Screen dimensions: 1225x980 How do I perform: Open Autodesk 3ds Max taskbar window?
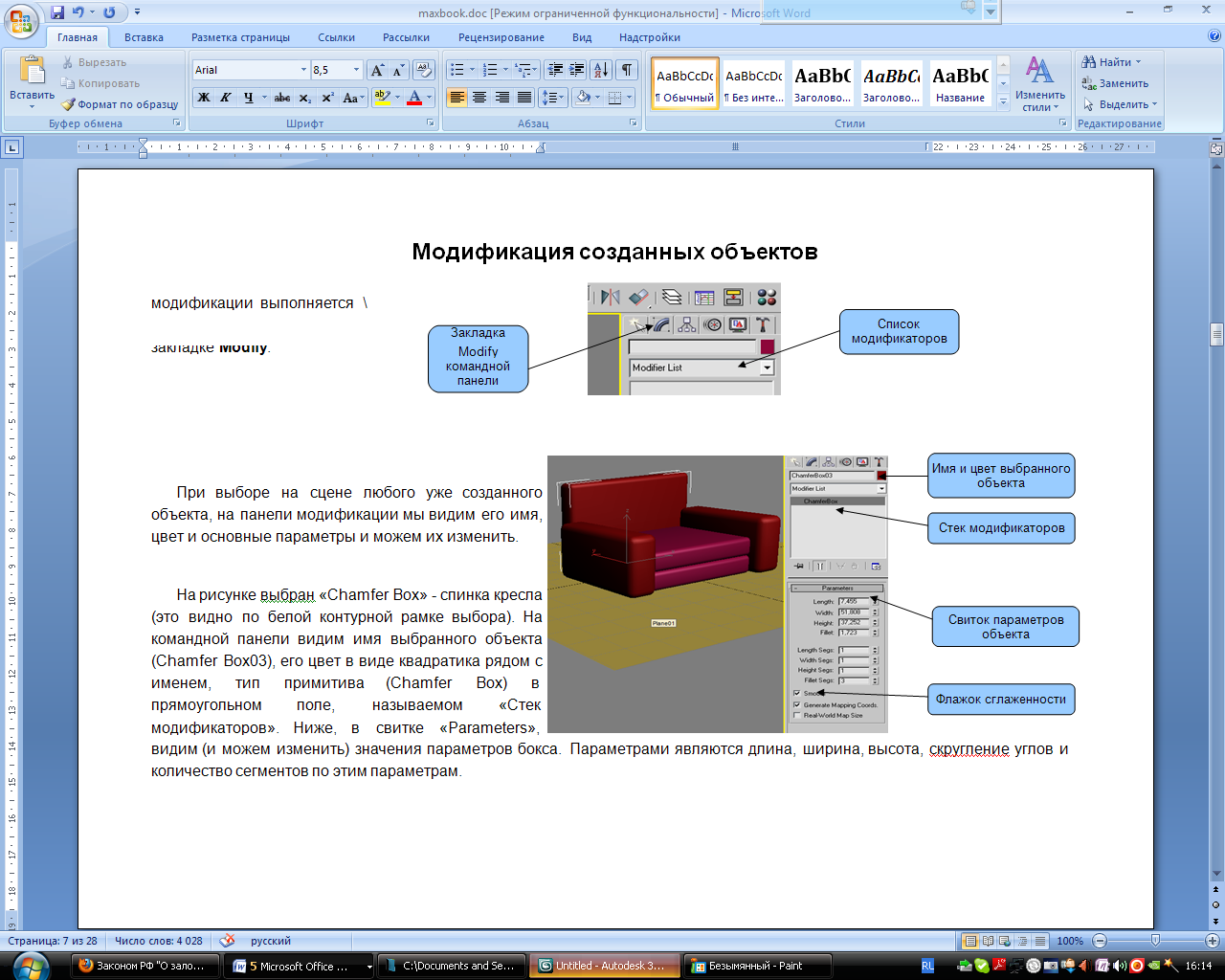[605, 966]
